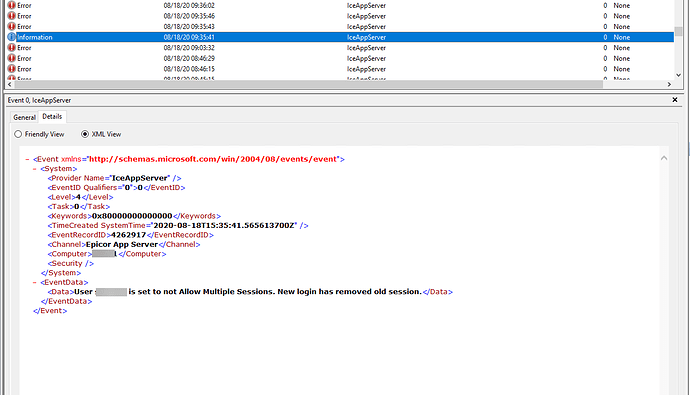Click the error icon for event 09:36:02

click(11, 5)
